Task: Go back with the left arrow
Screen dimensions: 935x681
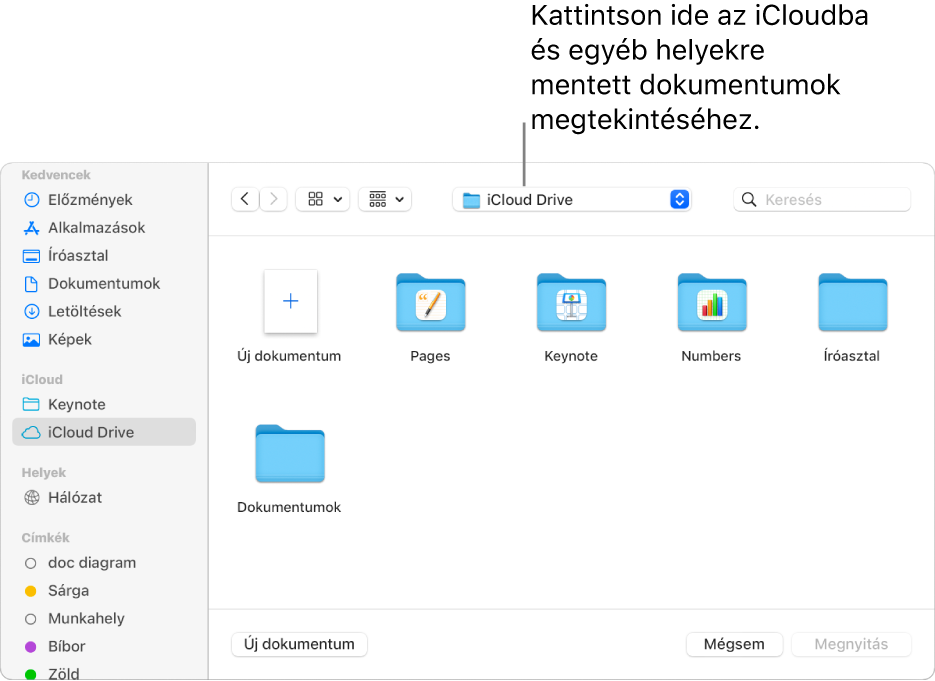Action: [245, 199]
